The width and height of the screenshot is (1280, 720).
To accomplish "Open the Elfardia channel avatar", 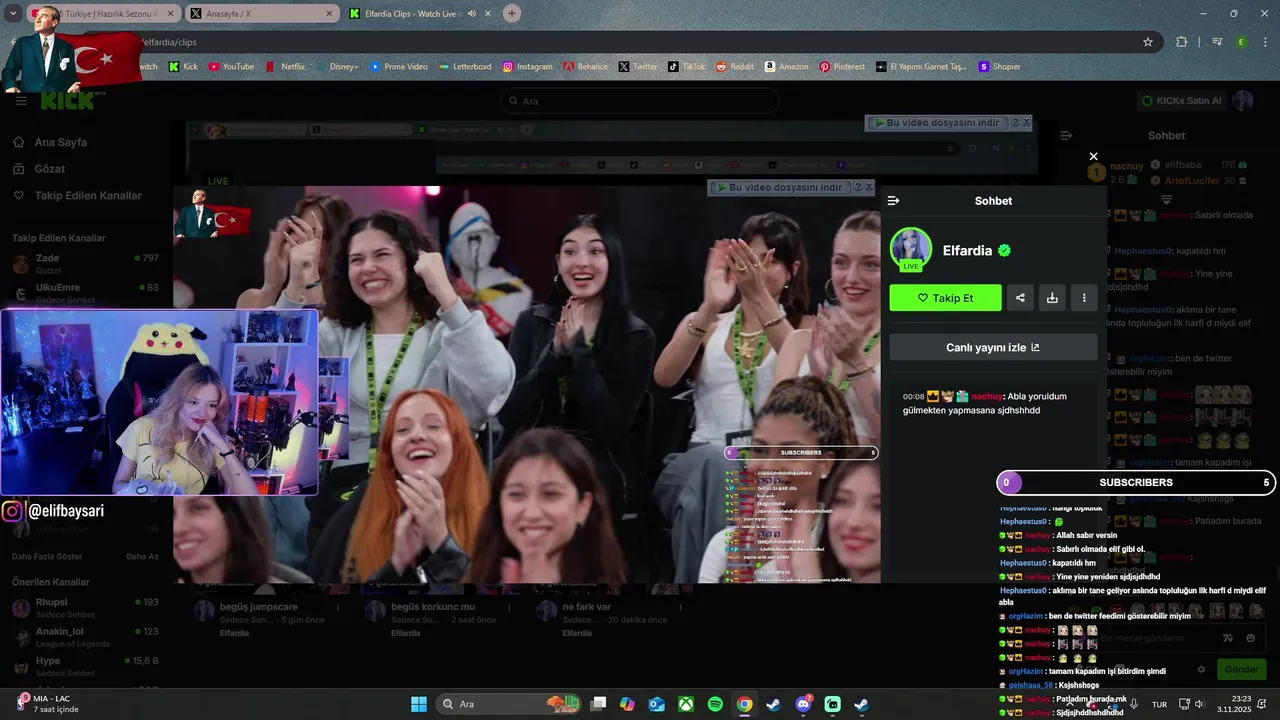I will (x=910, y=250).
